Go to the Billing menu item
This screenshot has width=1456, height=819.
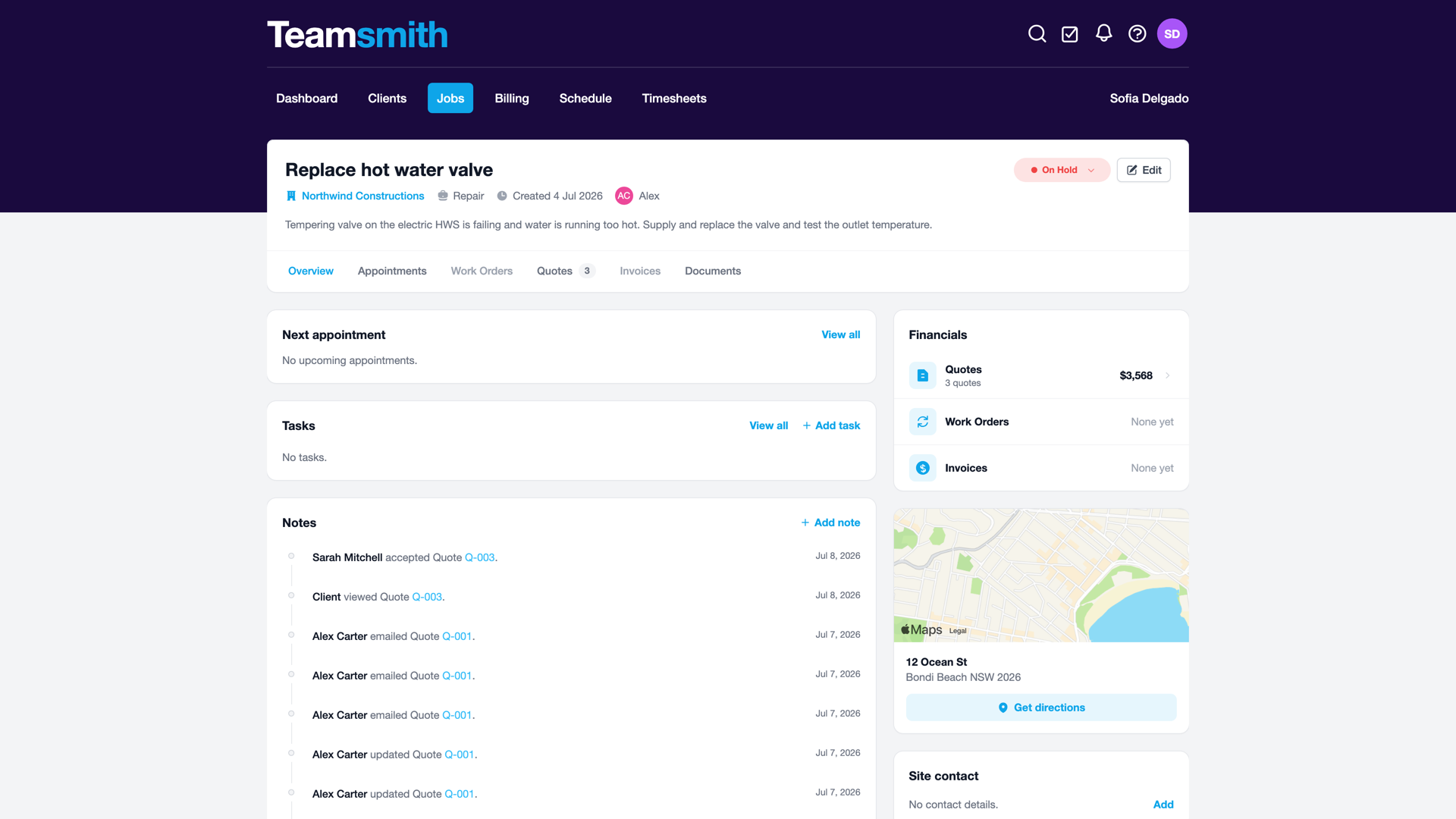(512, 99)
